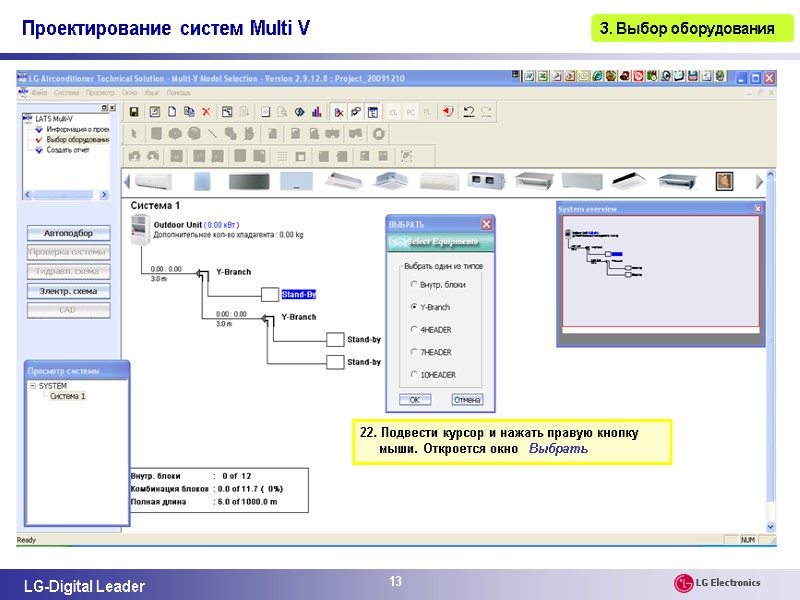This screenshot has width=800, height=600.
Task: Click the grey circular refresh icon
Action: [378, 134]
